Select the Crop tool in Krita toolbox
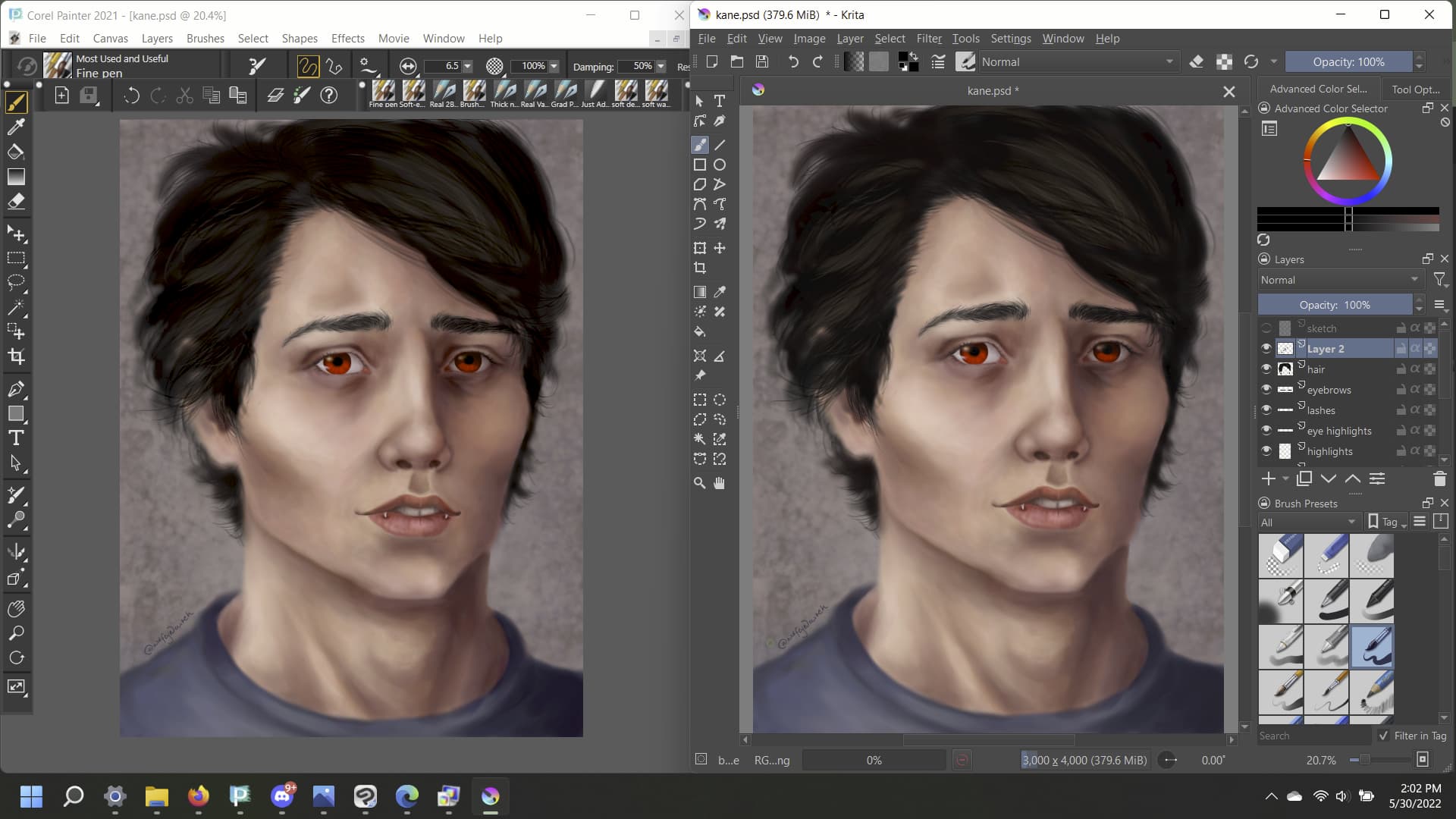 click(x=699, y=268)
